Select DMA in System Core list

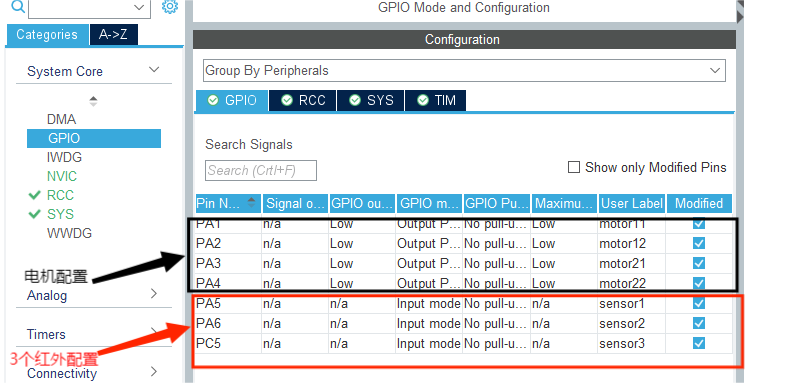(x=61, y=120)
